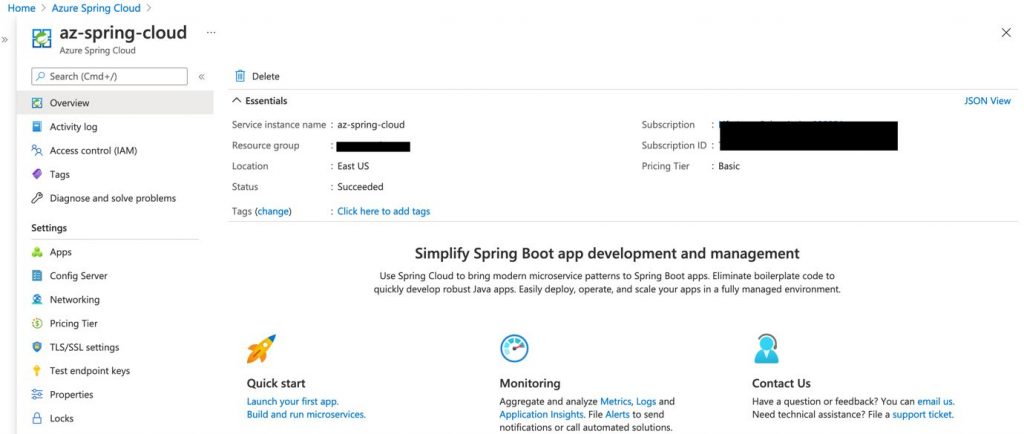Click the Delete trash icon
Screen dimensions: 1024x434
[240, 76]
